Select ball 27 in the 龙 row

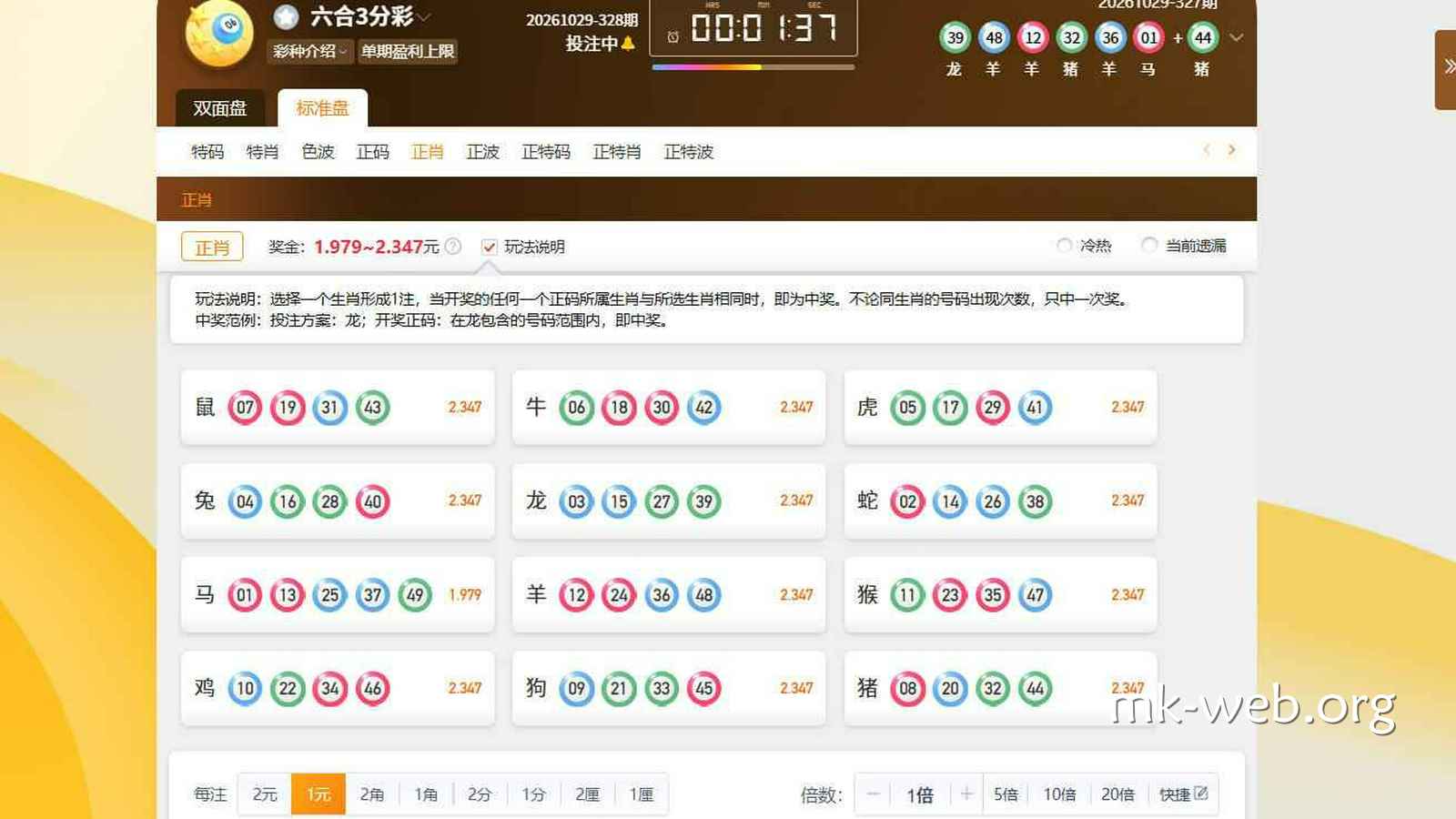coord(662,500)
